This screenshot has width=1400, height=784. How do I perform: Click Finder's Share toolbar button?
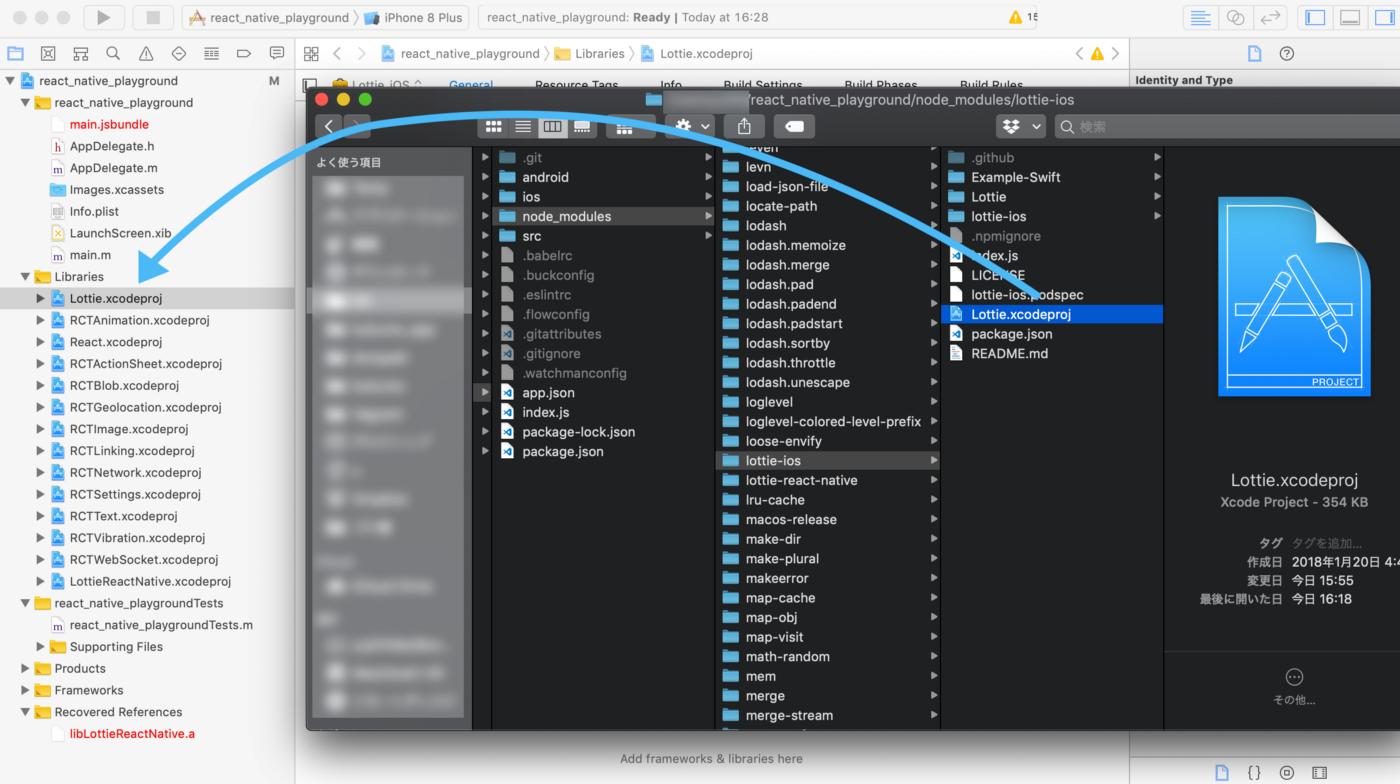(744, 126)
